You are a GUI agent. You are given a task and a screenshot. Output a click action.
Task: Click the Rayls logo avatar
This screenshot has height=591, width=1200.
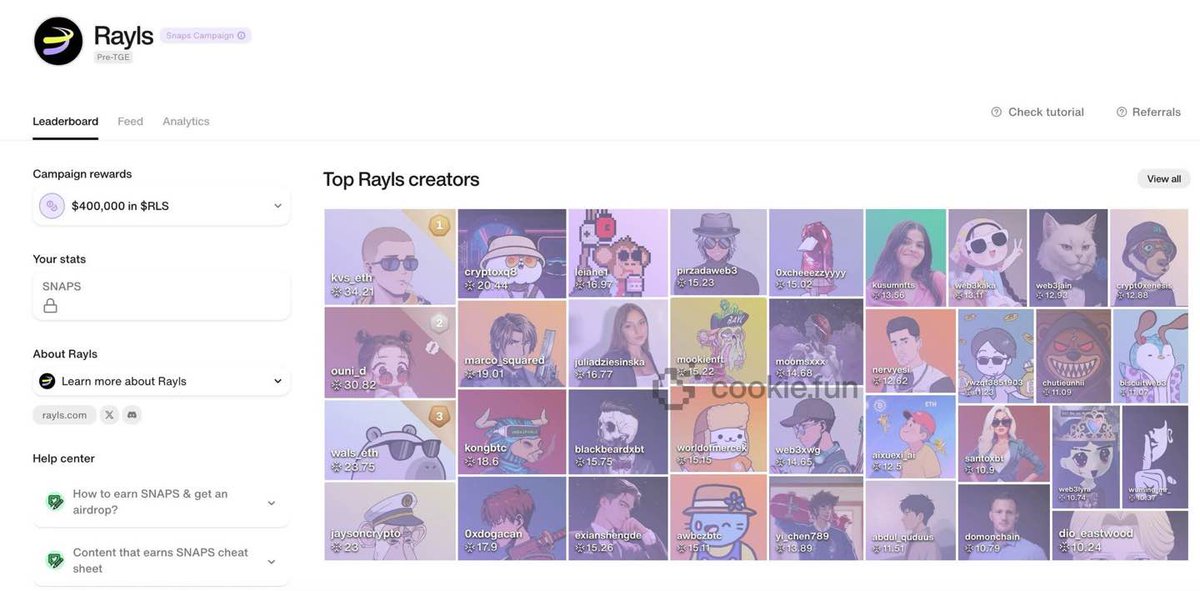click(x=58, y=41)
